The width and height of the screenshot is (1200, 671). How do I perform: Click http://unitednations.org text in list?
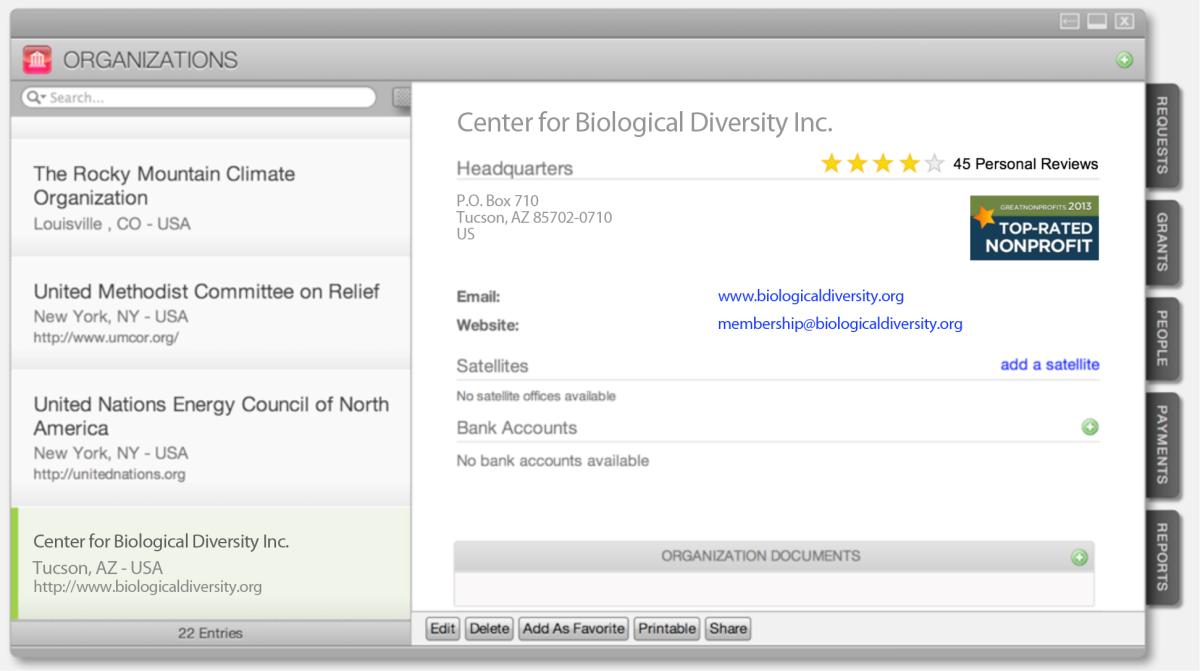(x=109, y=474)
